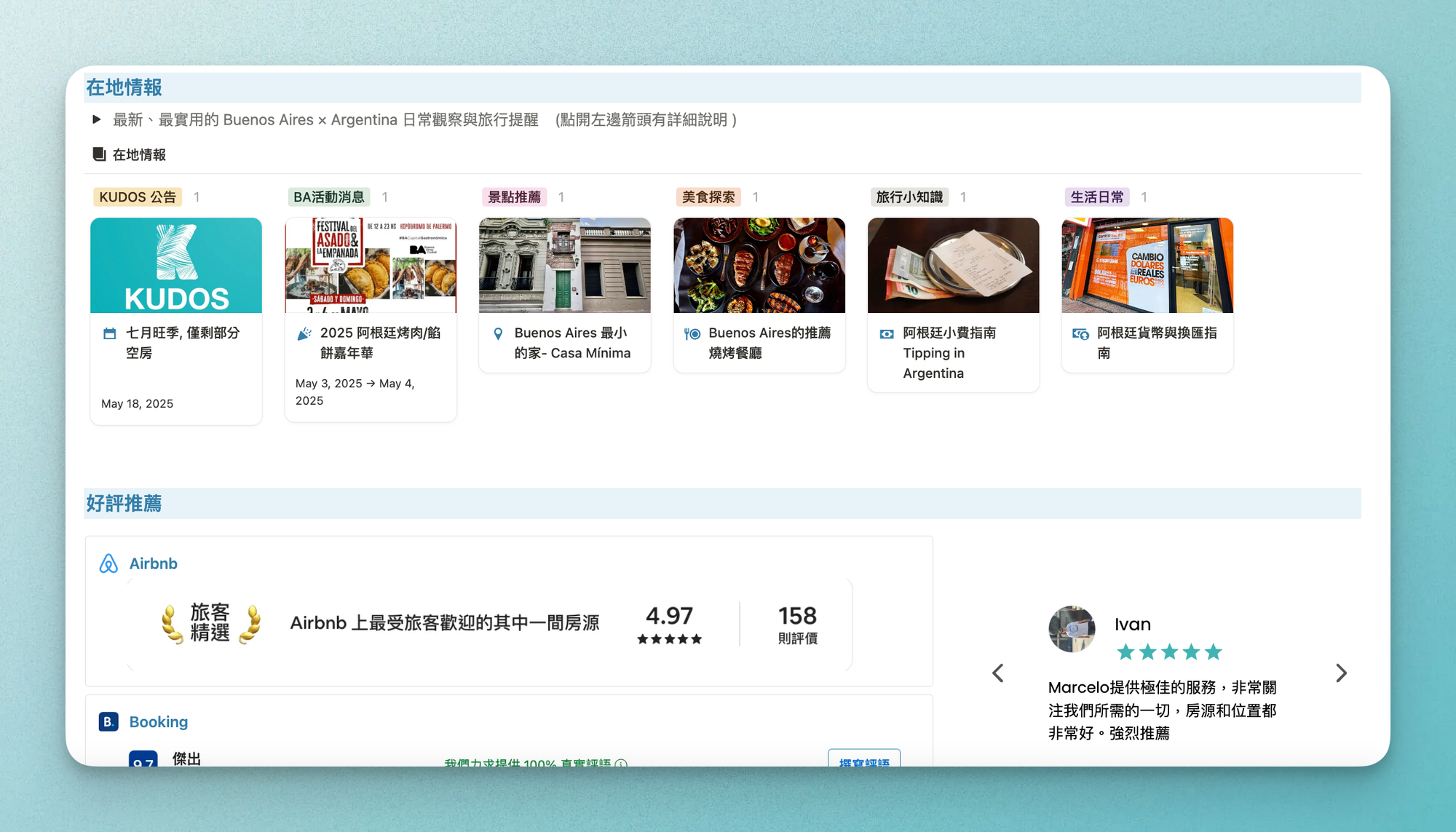The image size is (1456, 832).
Task: Open the Airbnb link
Action: pos(153,563)
